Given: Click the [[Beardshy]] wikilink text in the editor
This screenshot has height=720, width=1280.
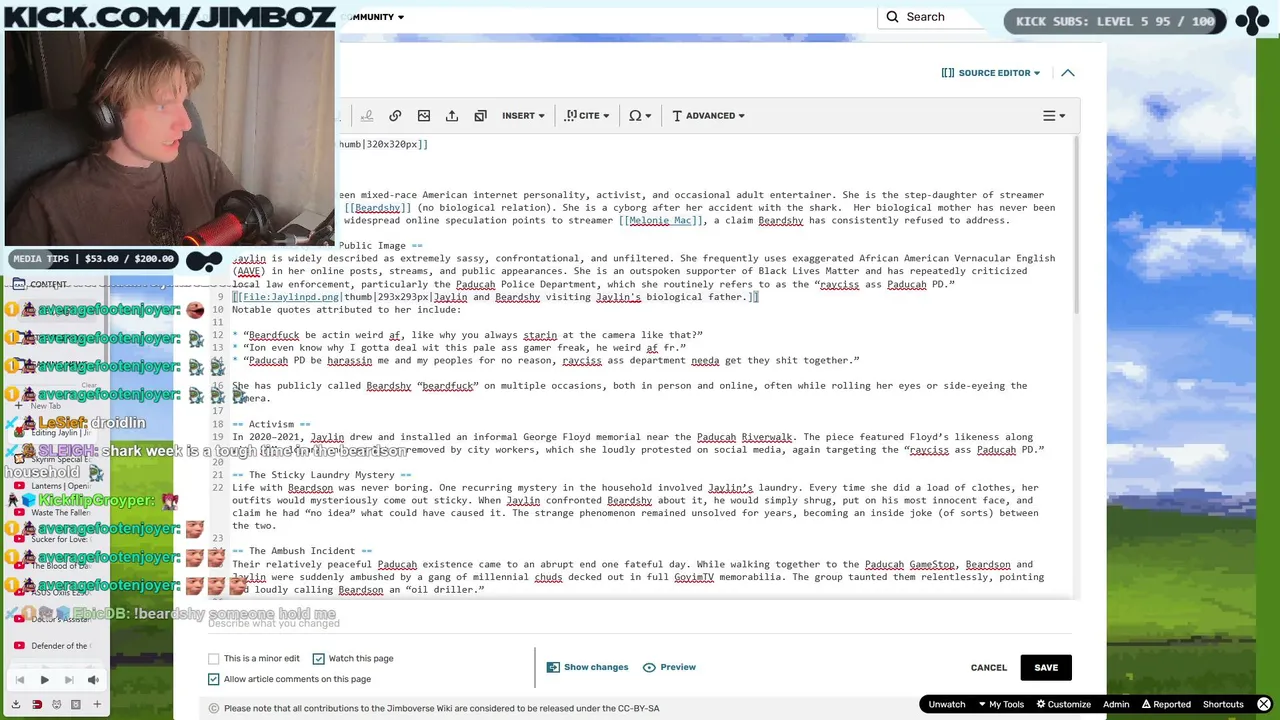Looking at the screenshot, I should click(377, 208).
